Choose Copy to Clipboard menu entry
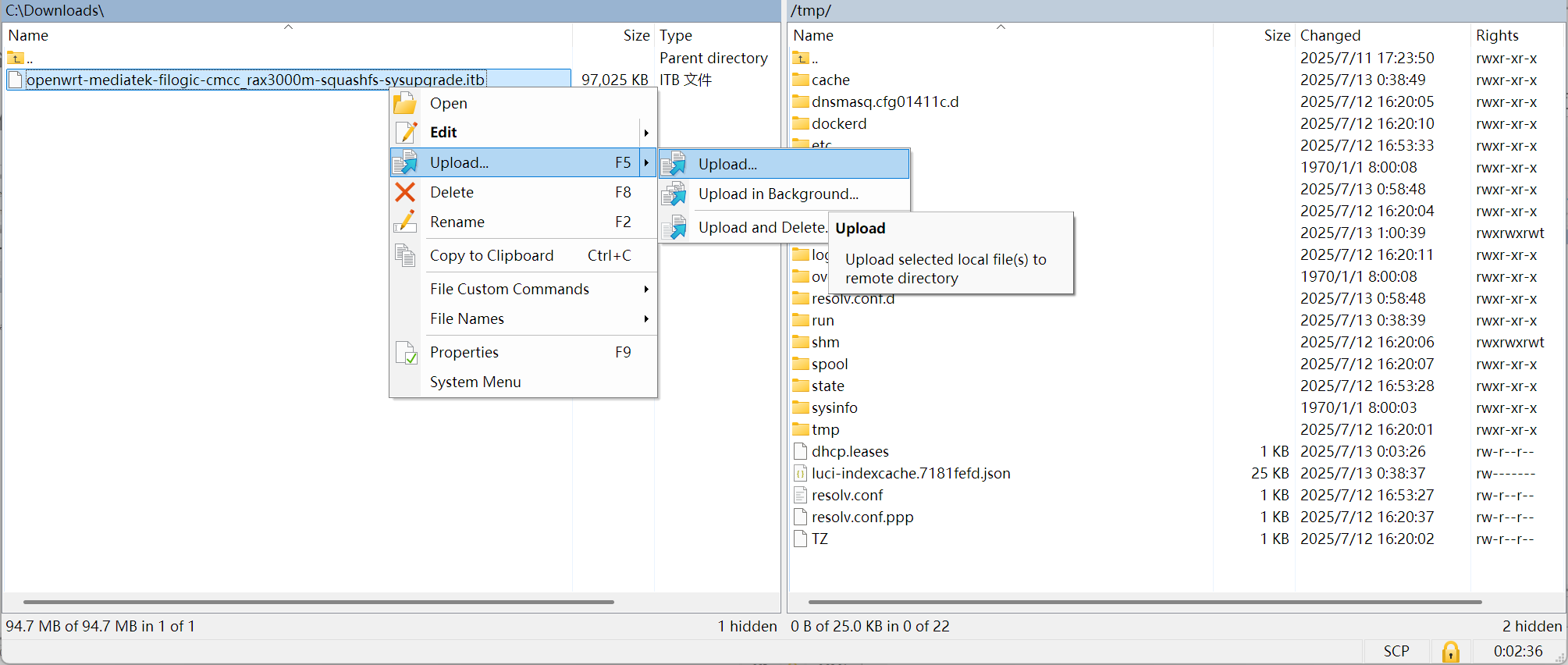1568x665 pixels. tap(523, 255)
